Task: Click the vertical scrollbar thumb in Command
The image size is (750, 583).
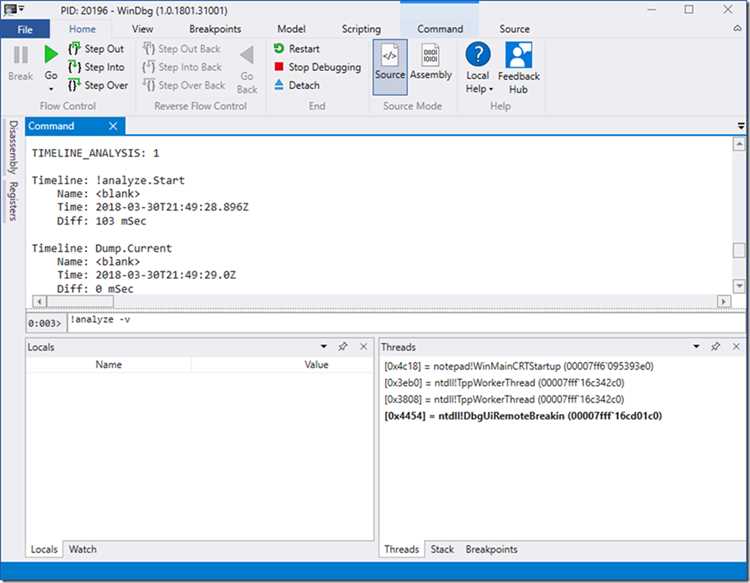Action: (739, 250)
